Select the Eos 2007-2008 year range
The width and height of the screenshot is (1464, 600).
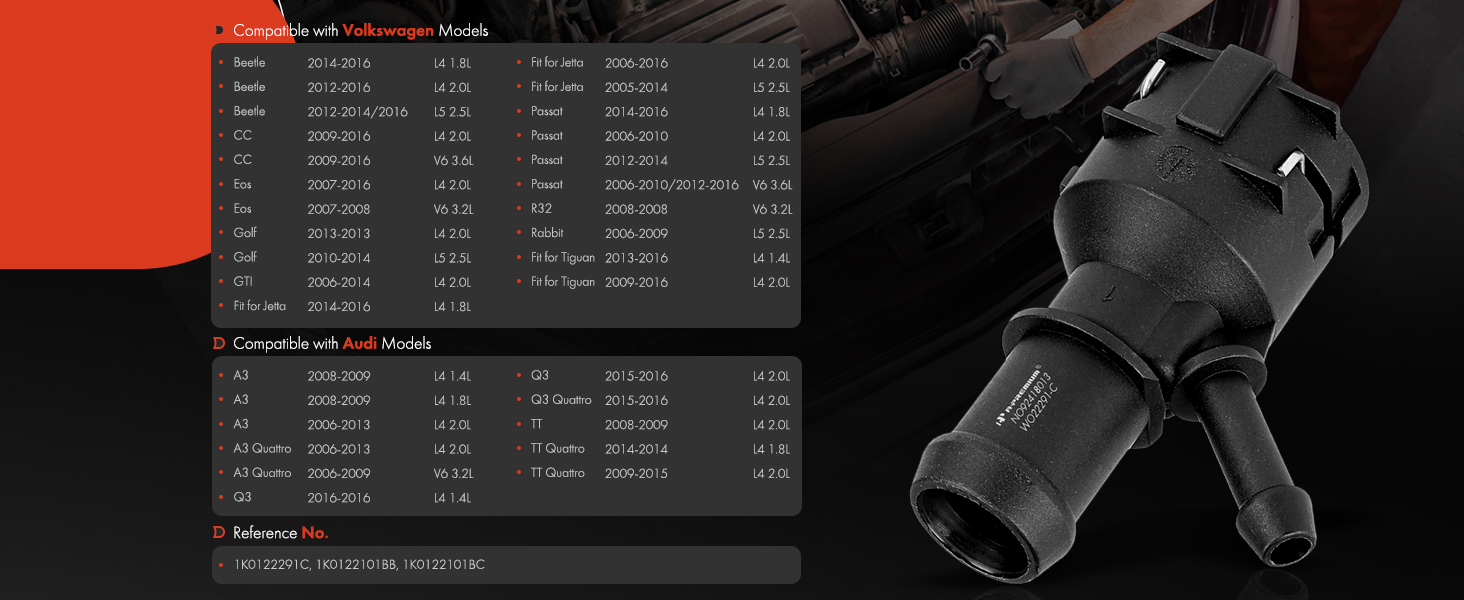pyautogui.click(x=338, y=209)
